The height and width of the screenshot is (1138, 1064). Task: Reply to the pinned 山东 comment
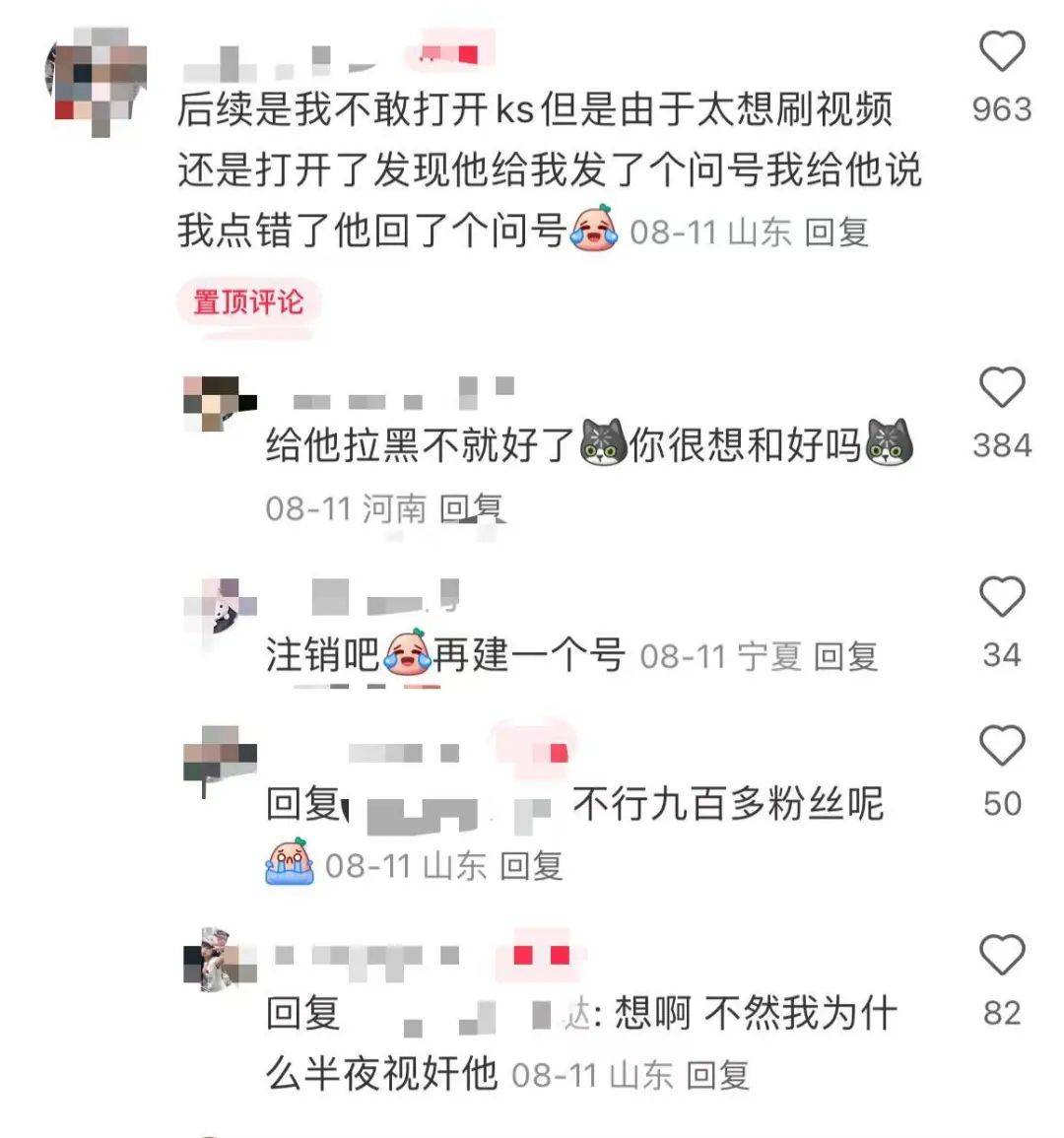tap(836, 233)
